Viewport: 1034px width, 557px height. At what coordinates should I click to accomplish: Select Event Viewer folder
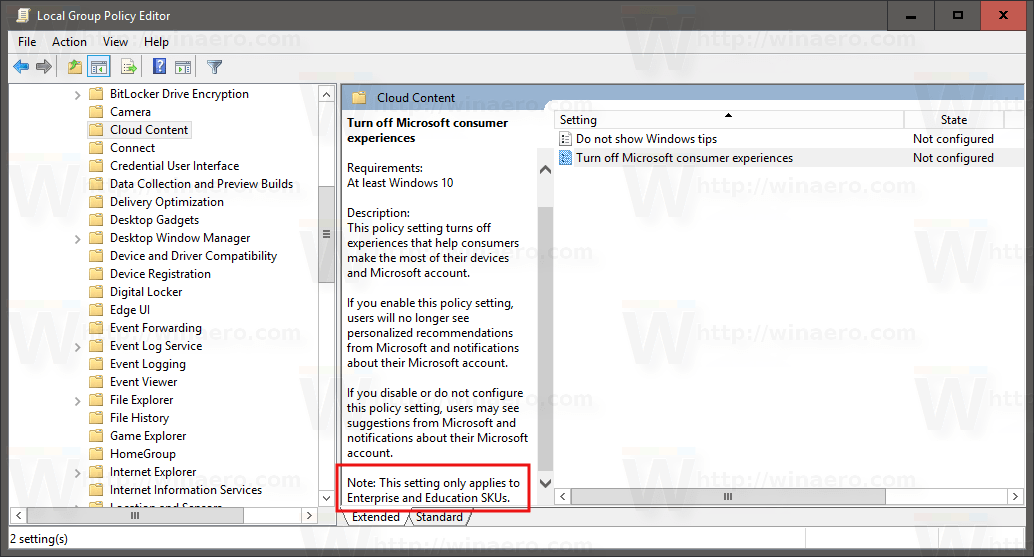point(143,382)
